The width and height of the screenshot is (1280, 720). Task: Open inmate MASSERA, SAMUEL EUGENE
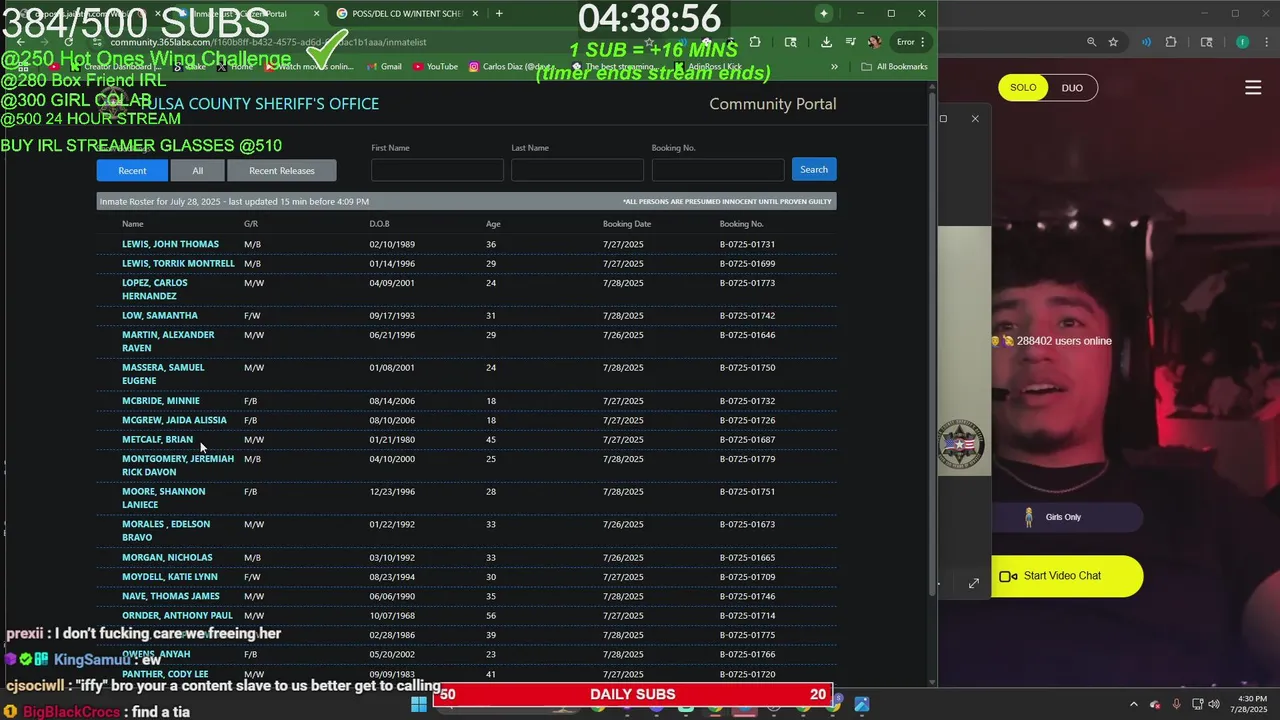click(x=163, y=374)
